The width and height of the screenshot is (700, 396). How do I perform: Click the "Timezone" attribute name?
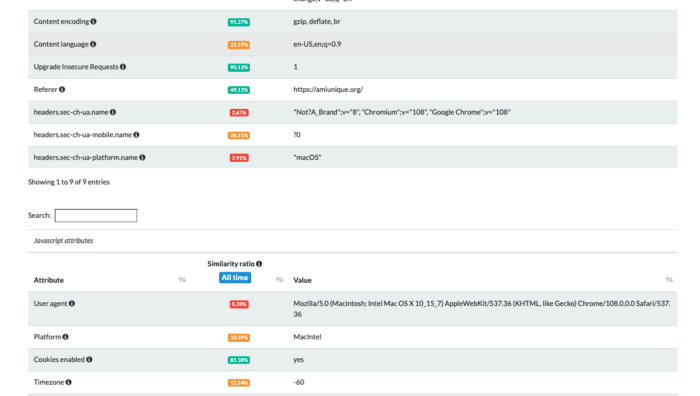pyautogui.click(x=49, y=383)
